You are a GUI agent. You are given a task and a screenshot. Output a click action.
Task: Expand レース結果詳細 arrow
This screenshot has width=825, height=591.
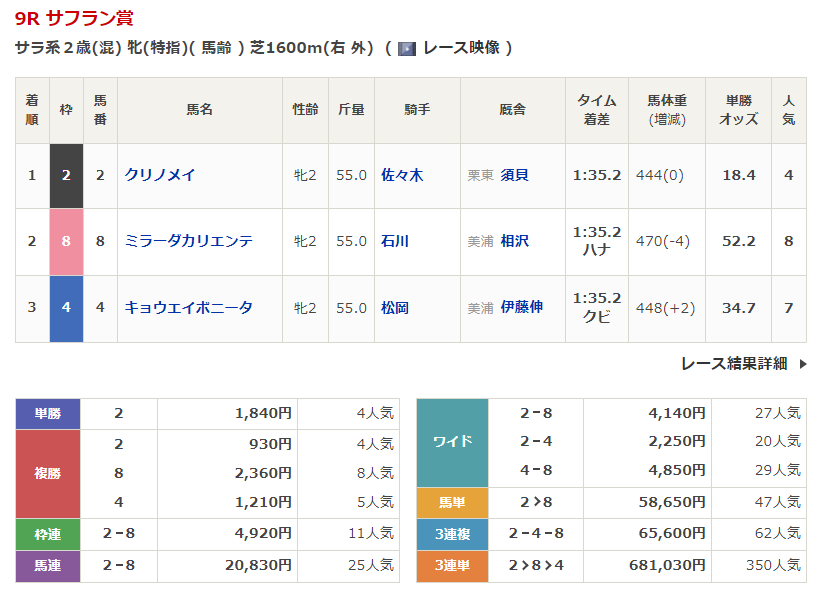[x=802, y=364]
